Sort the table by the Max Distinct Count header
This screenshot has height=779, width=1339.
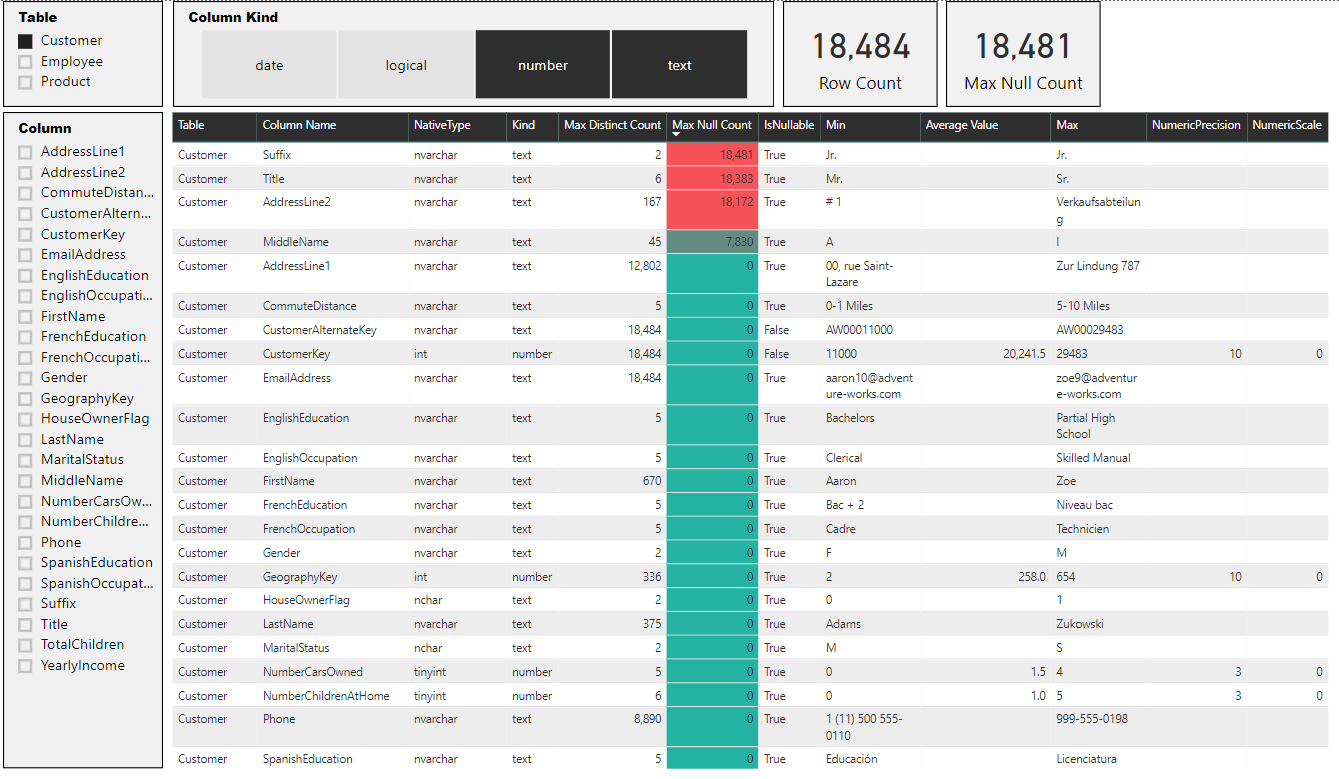click(x=611, y=127)
